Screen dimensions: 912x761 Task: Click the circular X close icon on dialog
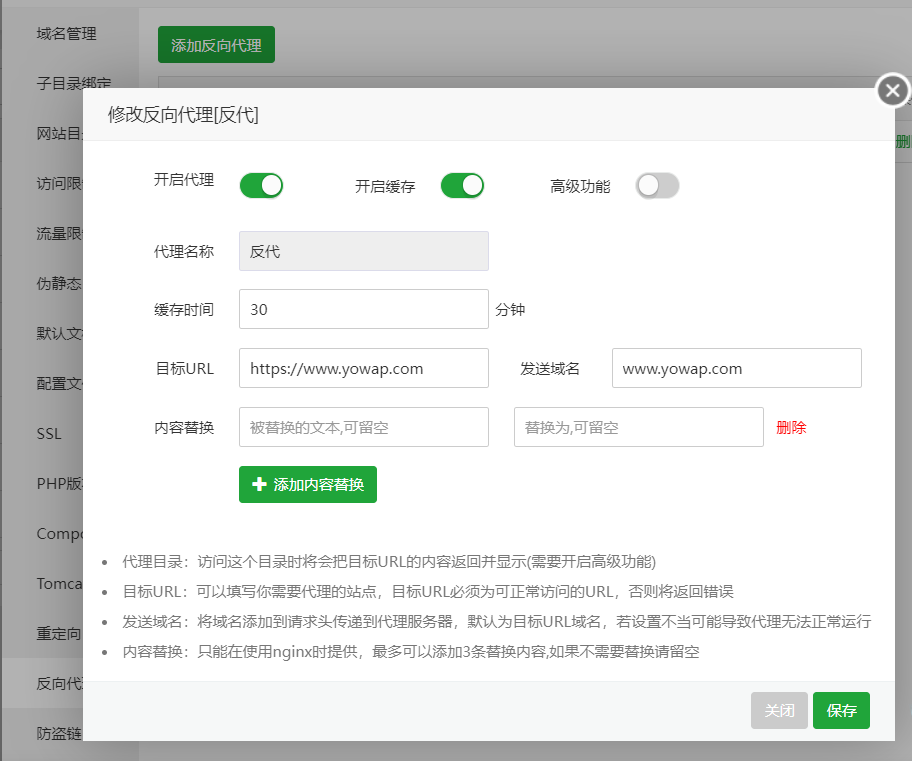[891, 90]
